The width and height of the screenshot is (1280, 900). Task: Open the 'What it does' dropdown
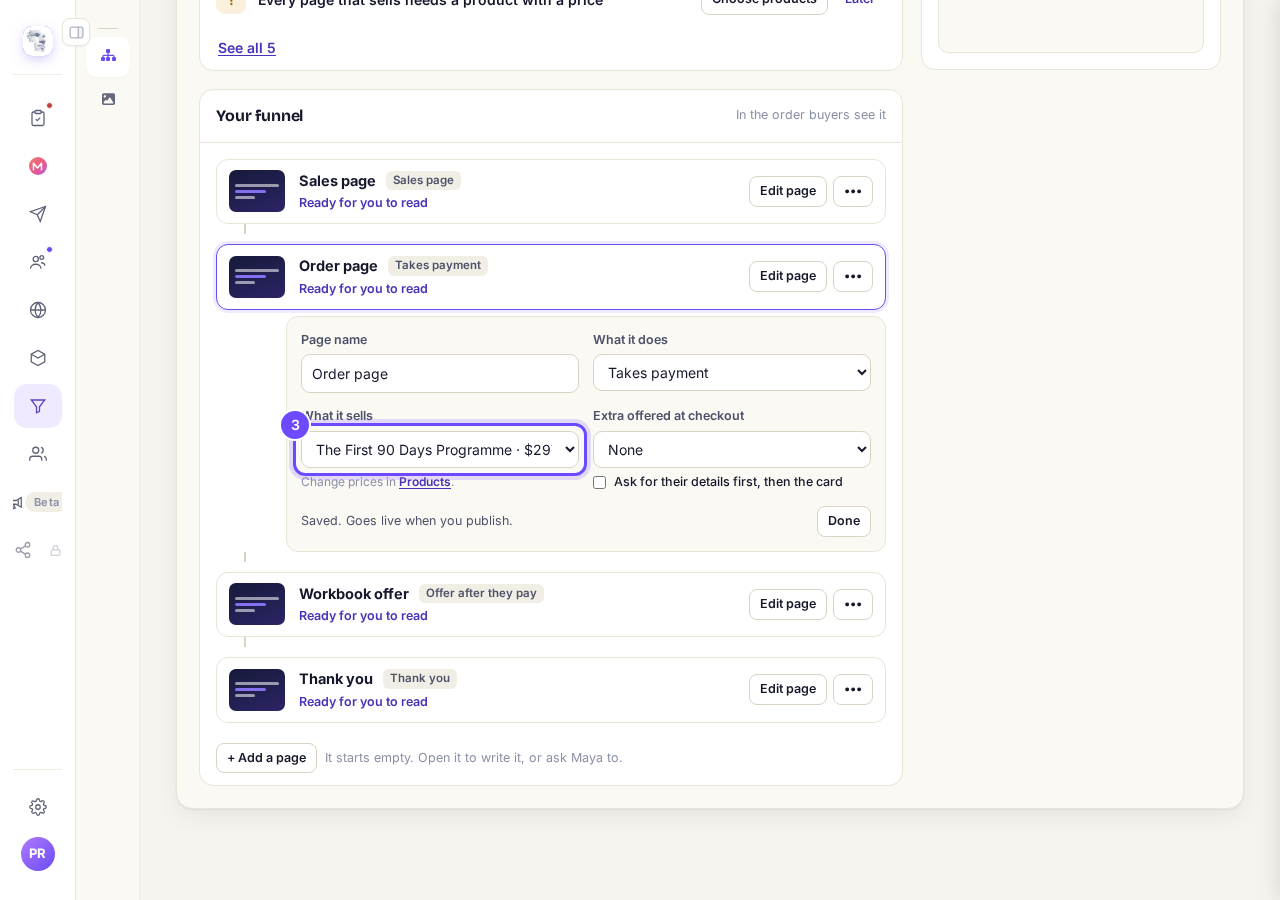tap(732, 373)
